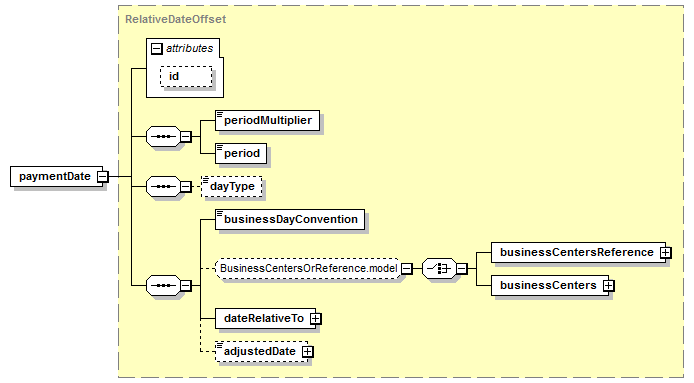This screenshot has height=383, width=694.
Task: Select the period element
Action: 241,153
